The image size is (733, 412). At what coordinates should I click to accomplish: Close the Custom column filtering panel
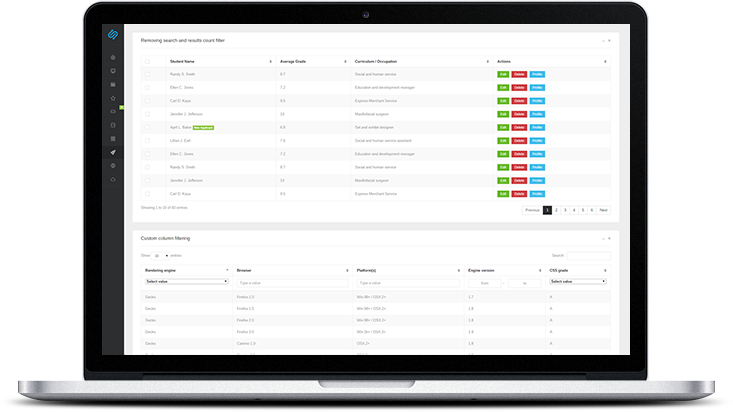[610, 239]
